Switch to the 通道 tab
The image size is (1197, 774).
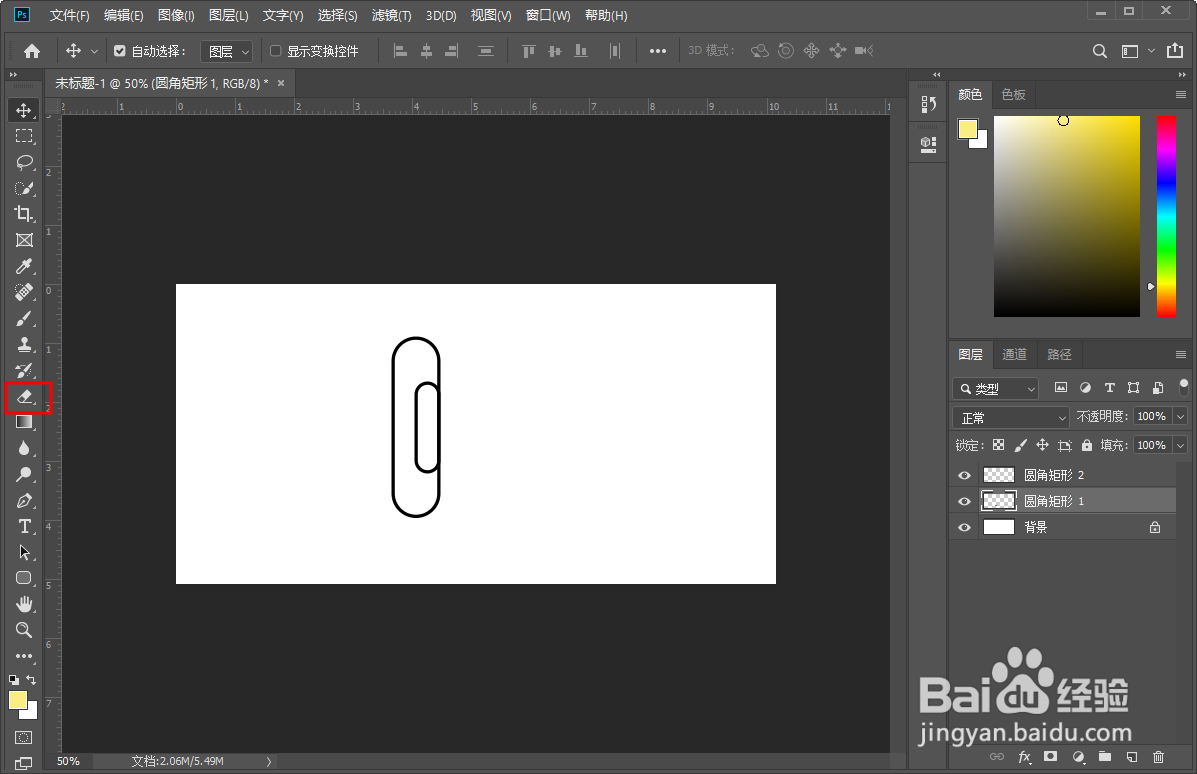coord(1014,354)
